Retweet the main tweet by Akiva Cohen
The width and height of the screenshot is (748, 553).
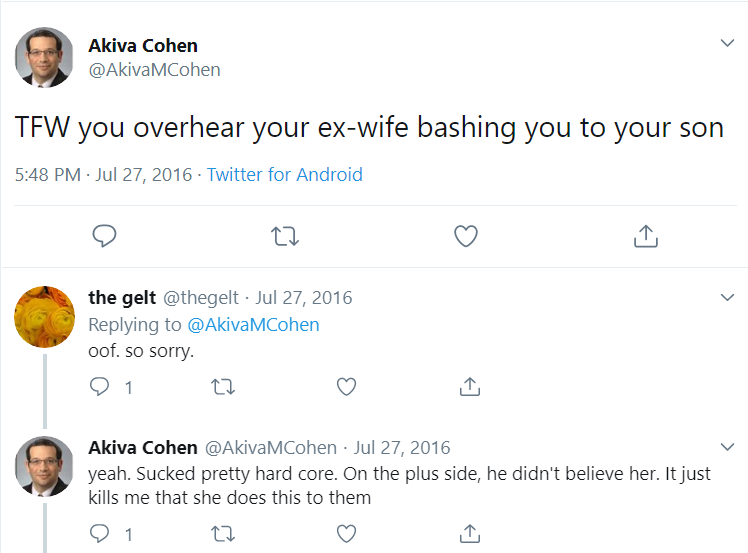click(x=285, y=236)
